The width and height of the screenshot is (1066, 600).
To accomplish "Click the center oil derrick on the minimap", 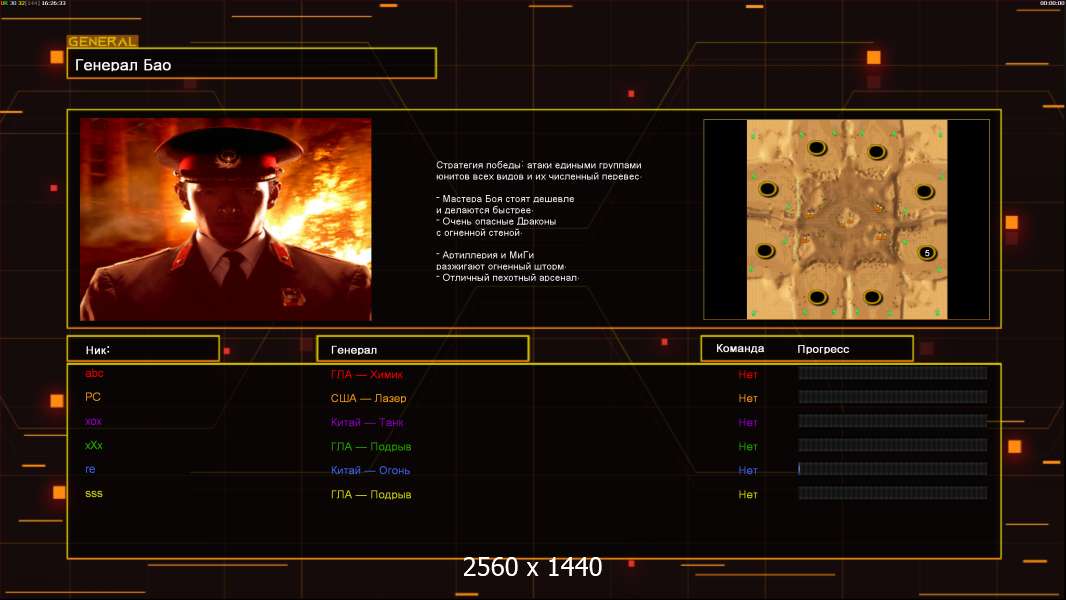I will [x=846, y=217].
